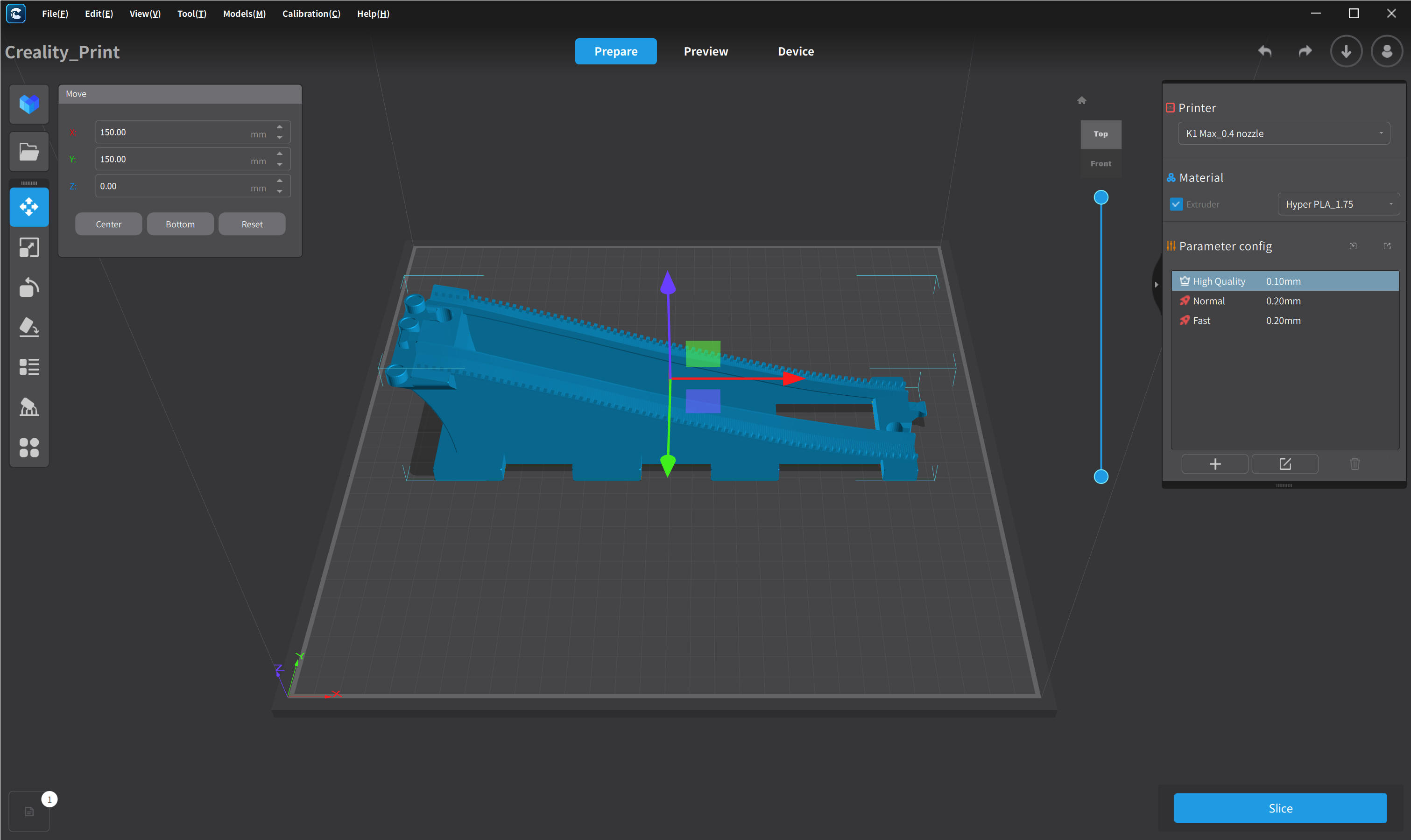Open the user account profile icon
This screenshot has height=840, width=1411.
pyautogui.click(x=1387, y=51)
